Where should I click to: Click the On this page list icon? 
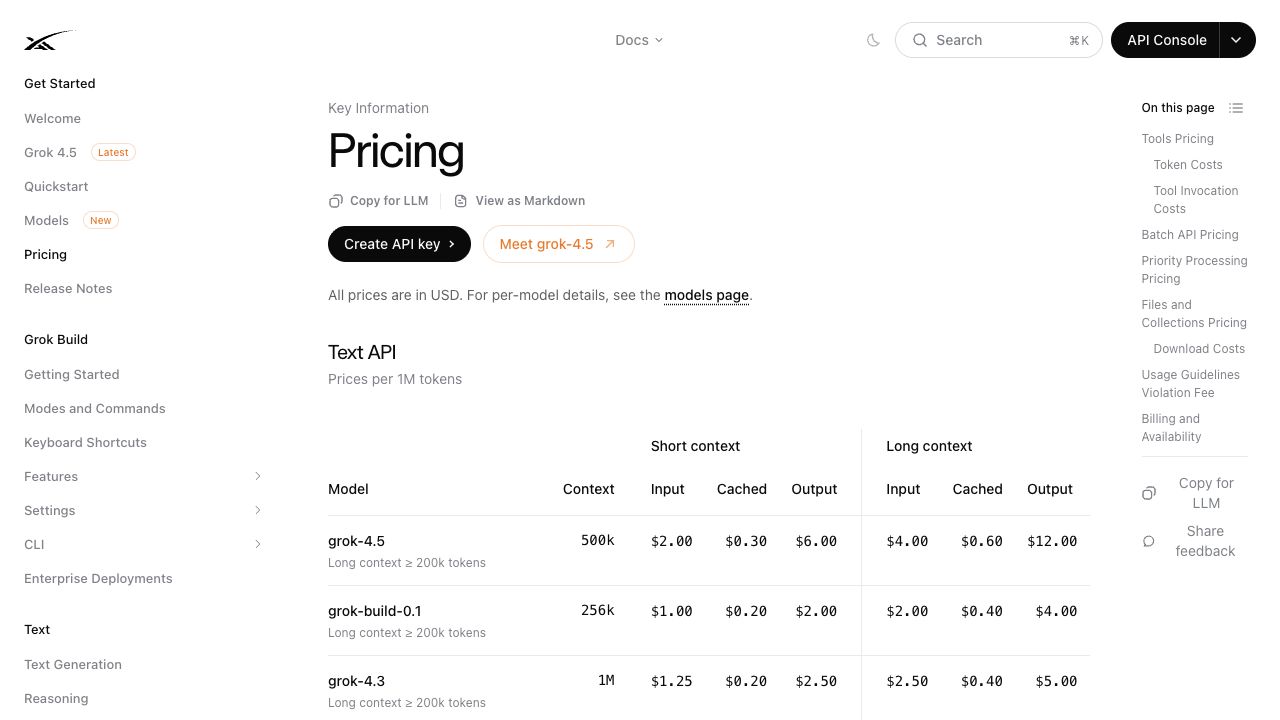tap(1236, 108)
